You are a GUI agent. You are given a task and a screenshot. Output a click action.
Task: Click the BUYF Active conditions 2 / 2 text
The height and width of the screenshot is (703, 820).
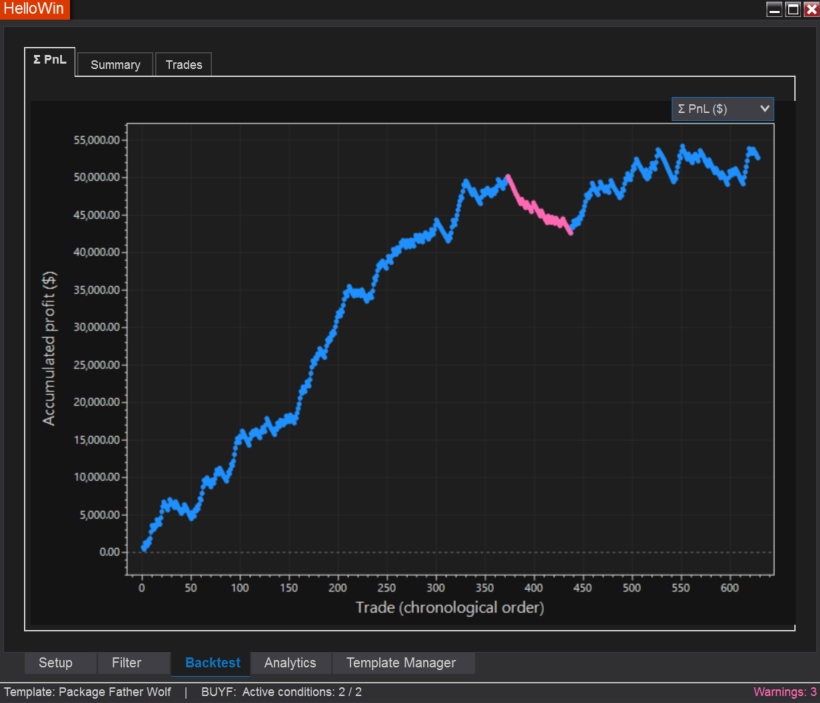click(x=281, y=692)
